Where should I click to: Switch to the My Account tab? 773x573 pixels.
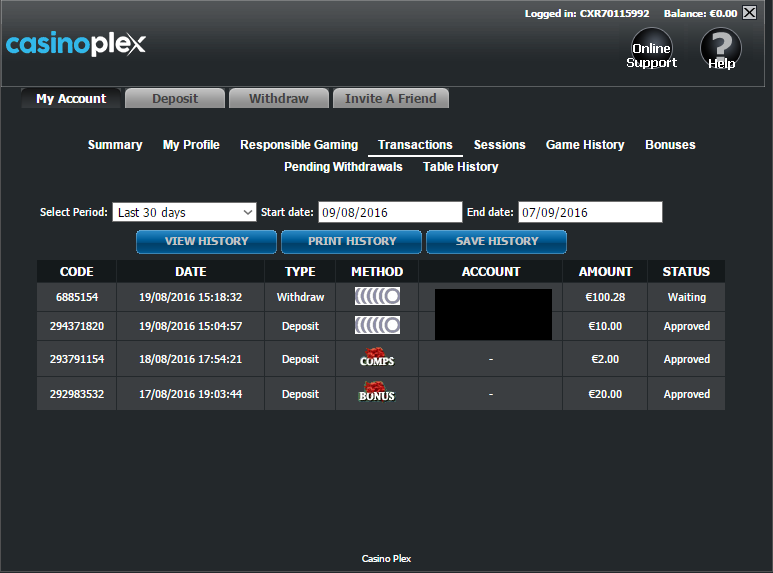71,99
